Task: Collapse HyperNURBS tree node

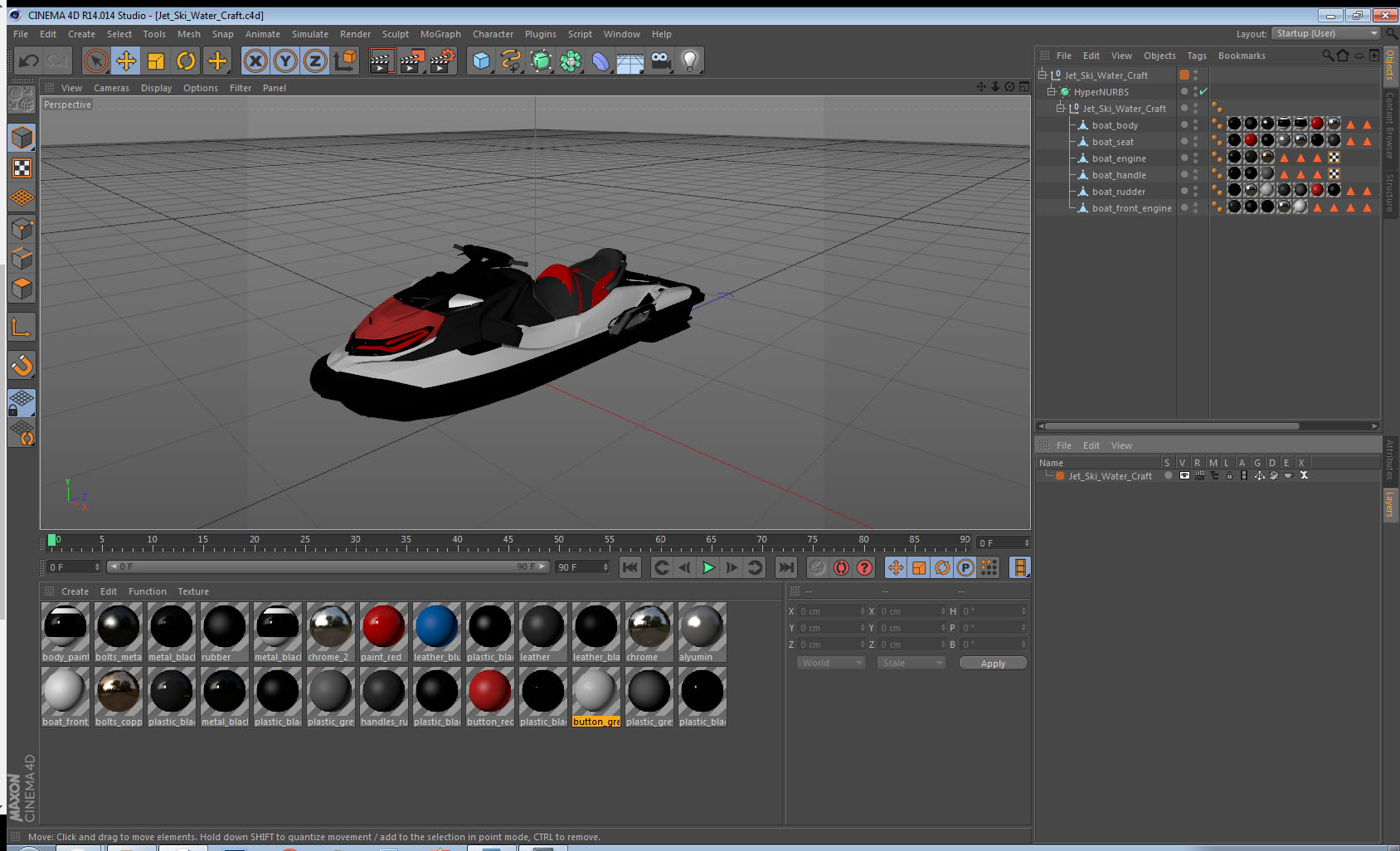Action: coord(1051,91)
